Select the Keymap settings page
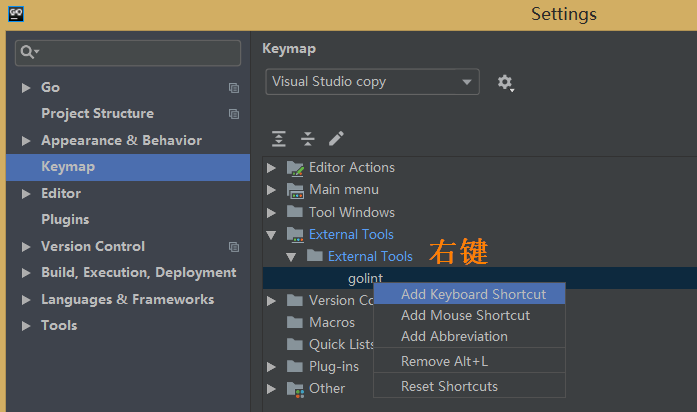 128,167
